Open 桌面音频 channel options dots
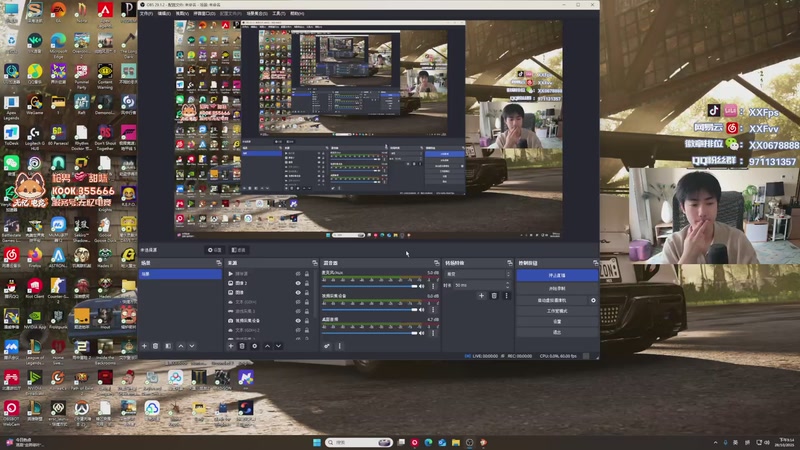 tap(433, 333)
